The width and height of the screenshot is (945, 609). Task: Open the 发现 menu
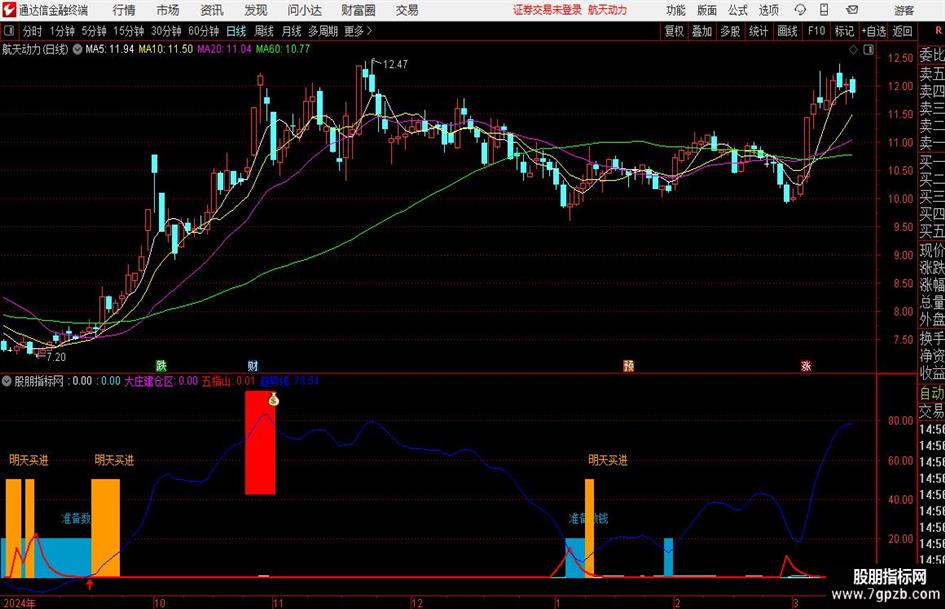(256, 10)
